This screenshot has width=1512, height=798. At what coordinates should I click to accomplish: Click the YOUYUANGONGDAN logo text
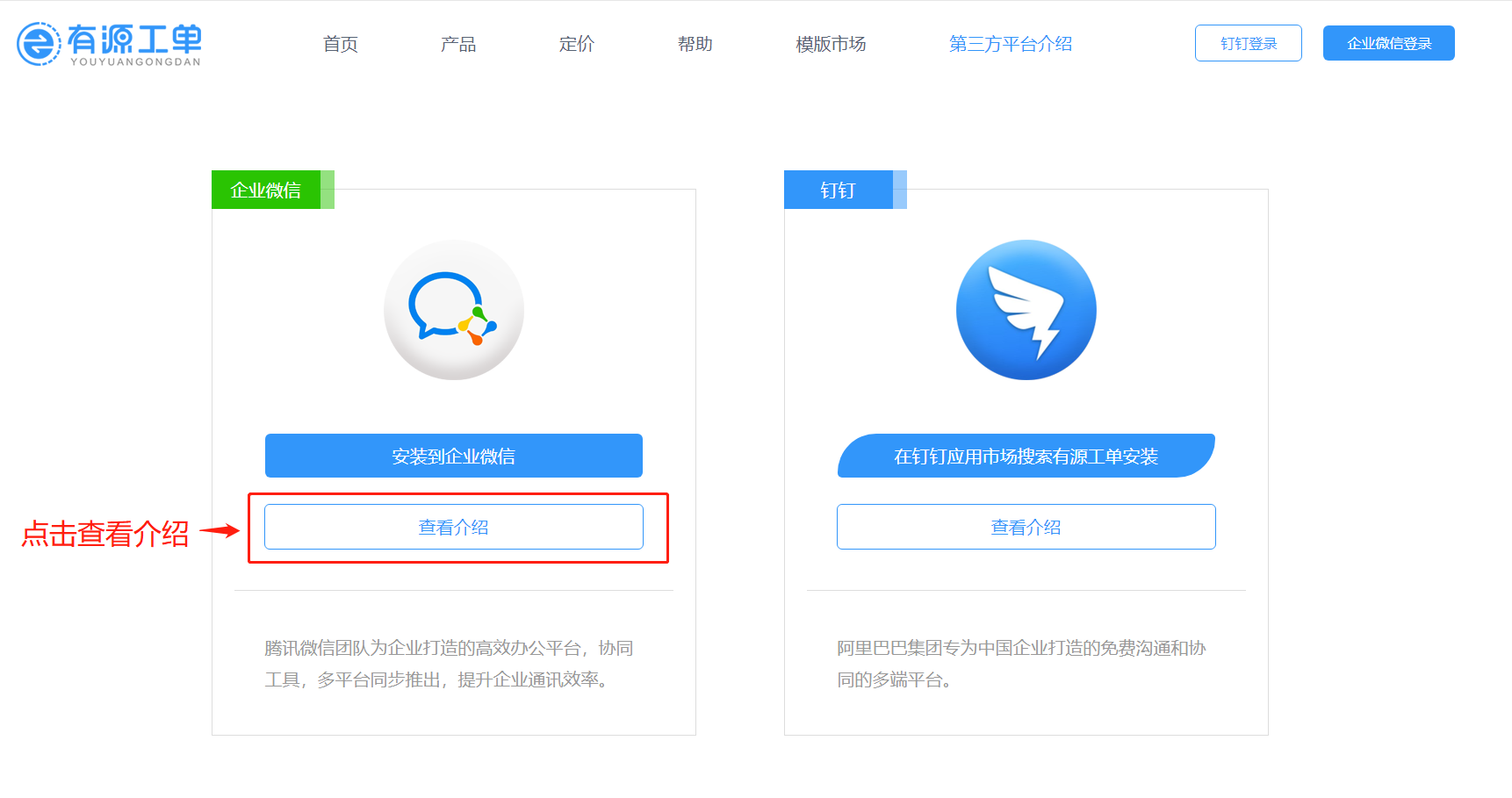(135, 62)
